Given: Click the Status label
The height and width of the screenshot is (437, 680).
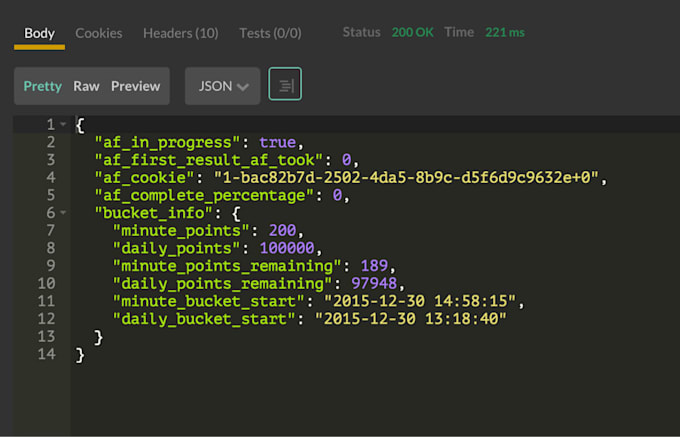Looking at the screenshot, I should point(361,33).
